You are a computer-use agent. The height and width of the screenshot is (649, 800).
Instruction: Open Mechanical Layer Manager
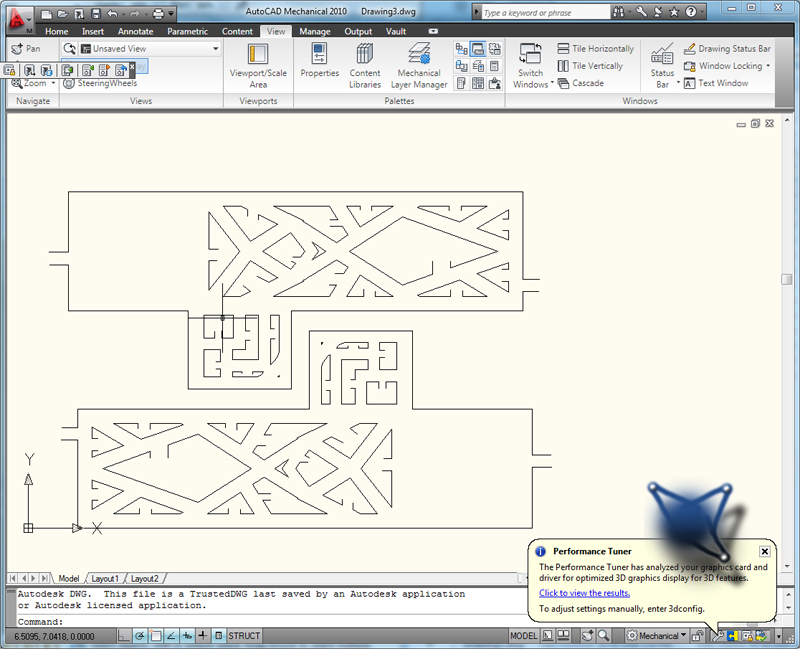click(419, 66)
